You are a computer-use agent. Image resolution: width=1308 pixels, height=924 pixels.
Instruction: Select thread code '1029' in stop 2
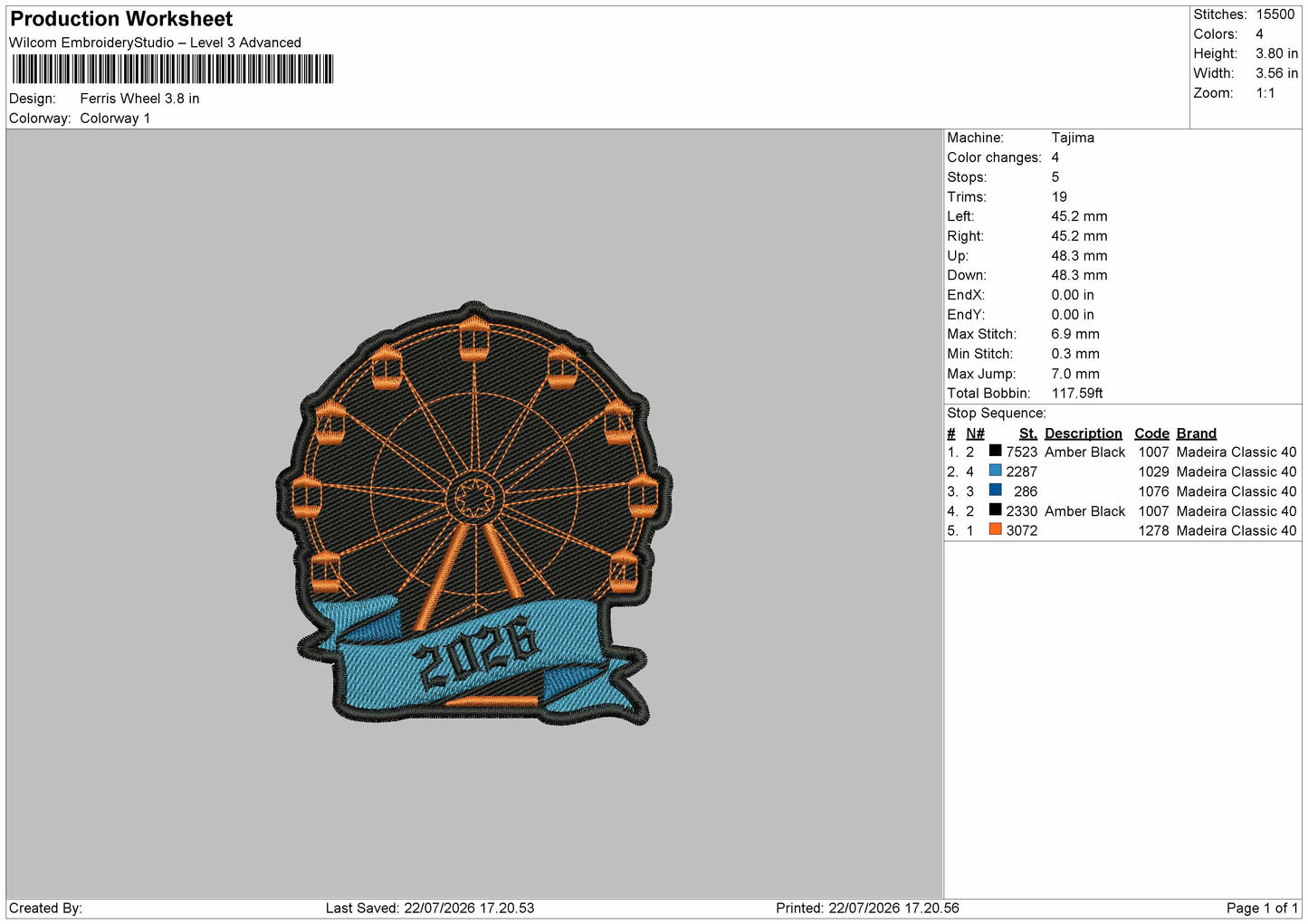pos(1154,472)
